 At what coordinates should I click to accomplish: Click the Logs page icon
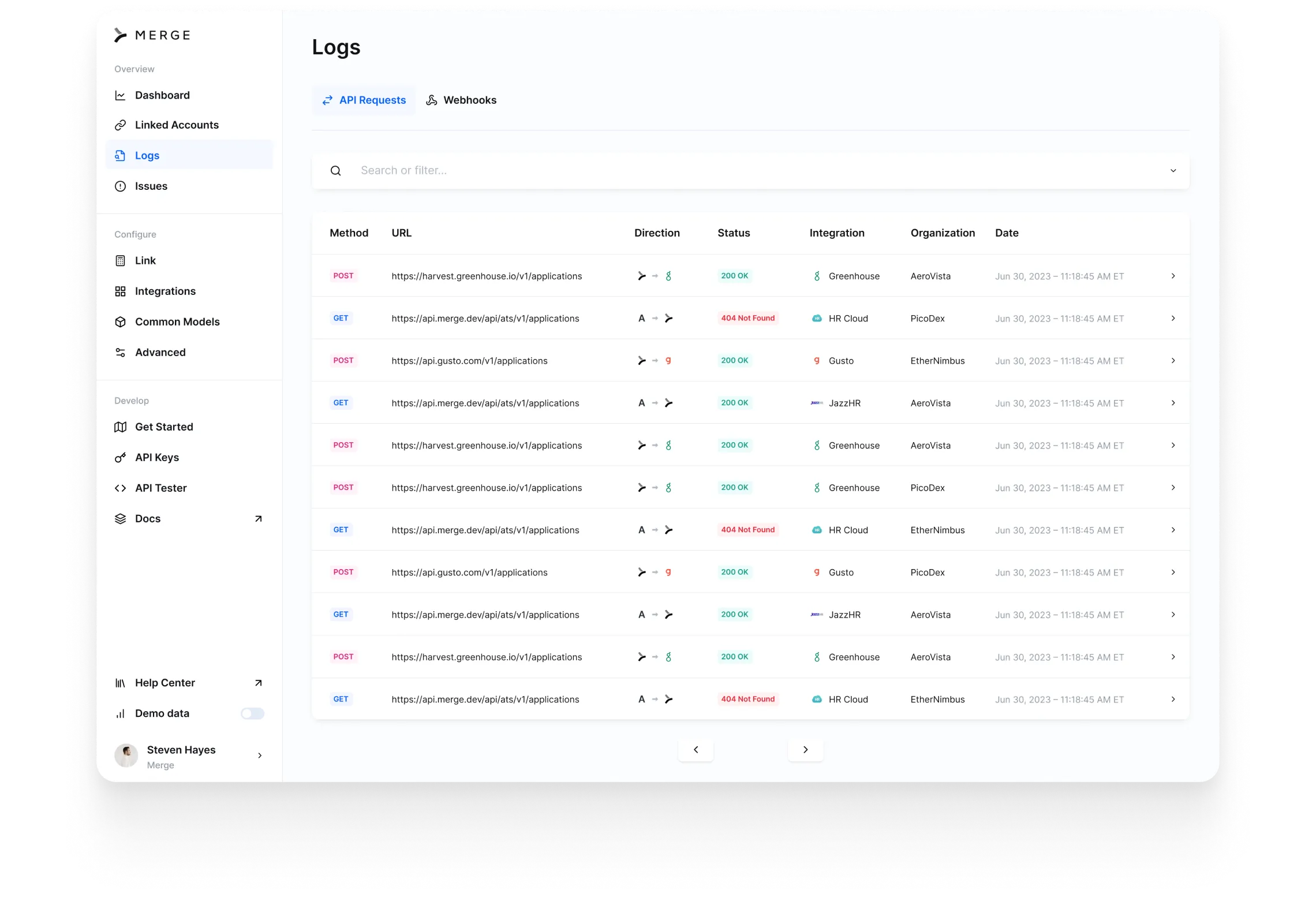coord(121,155)
